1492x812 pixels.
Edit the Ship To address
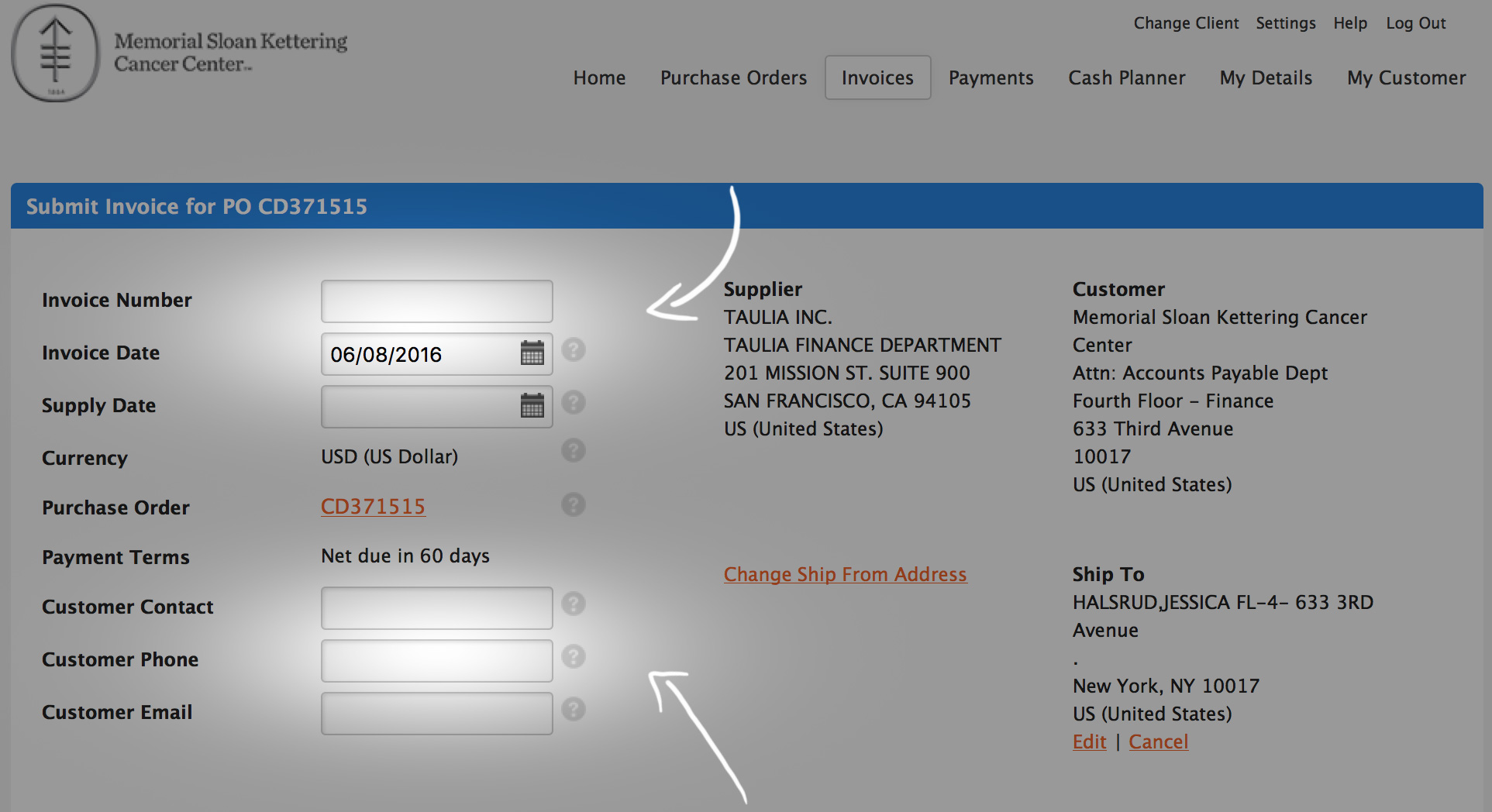[1089, 741]
